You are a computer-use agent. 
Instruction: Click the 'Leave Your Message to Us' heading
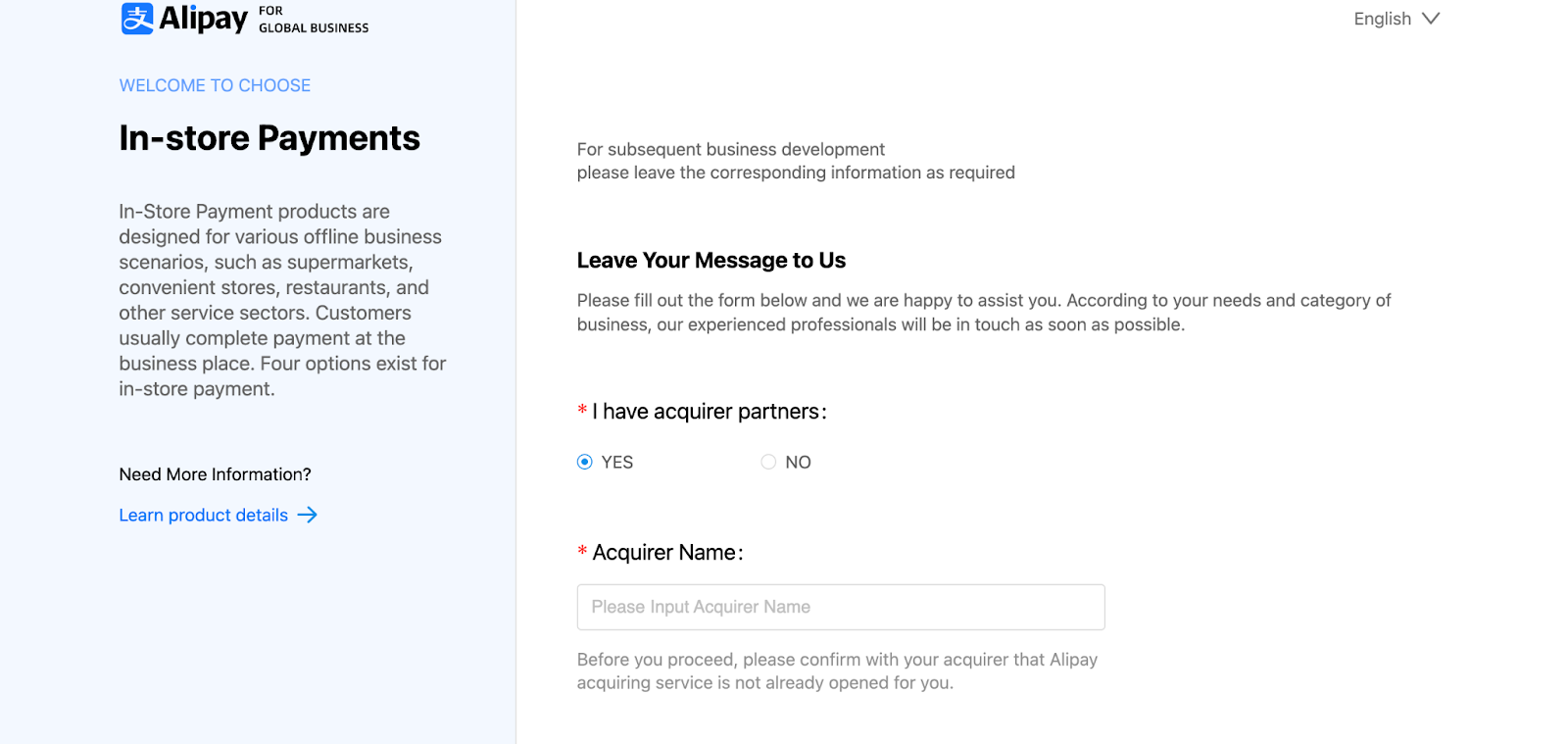(711, 261)
